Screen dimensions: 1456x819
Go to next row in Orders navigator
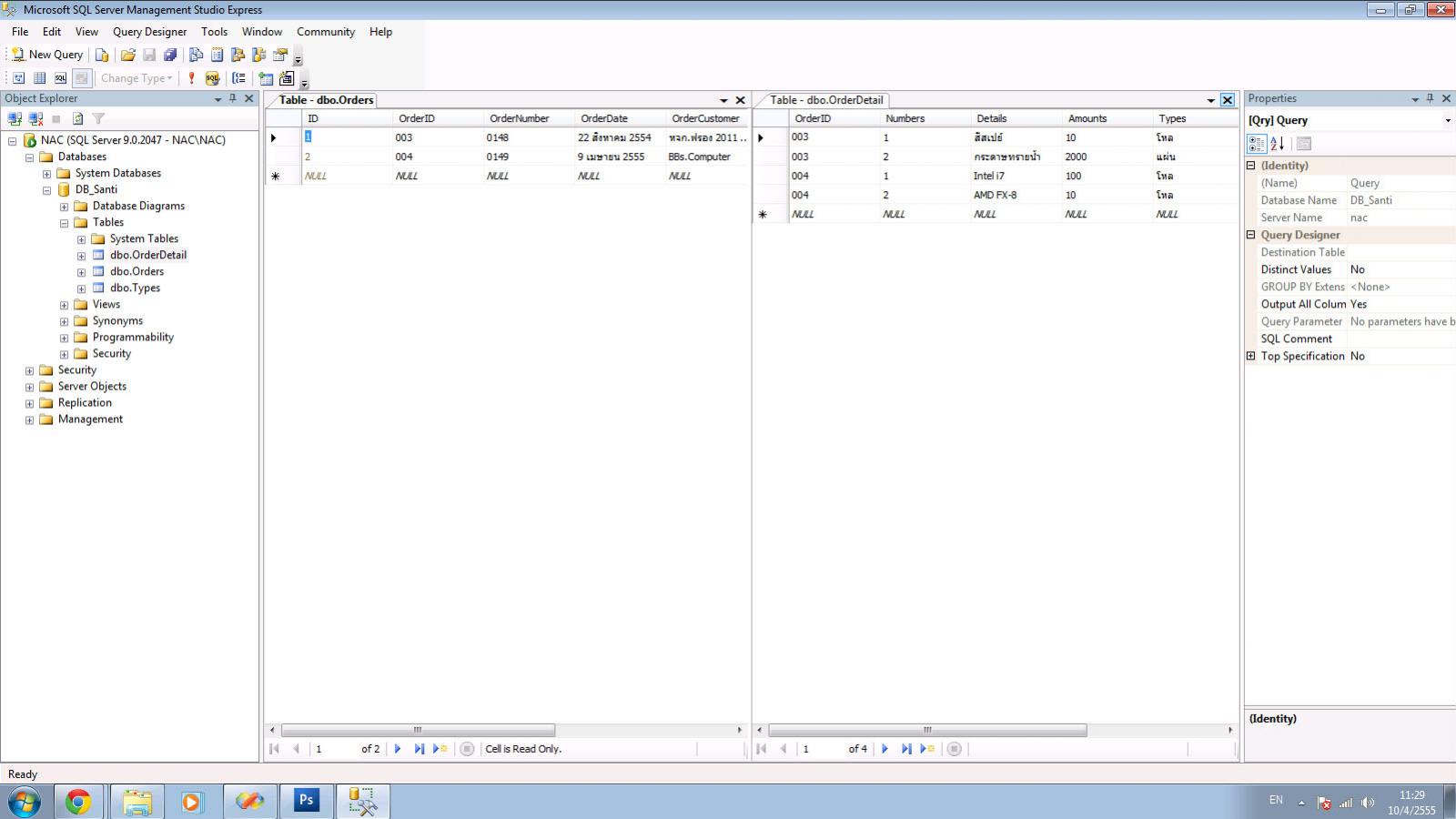(398, 749)
